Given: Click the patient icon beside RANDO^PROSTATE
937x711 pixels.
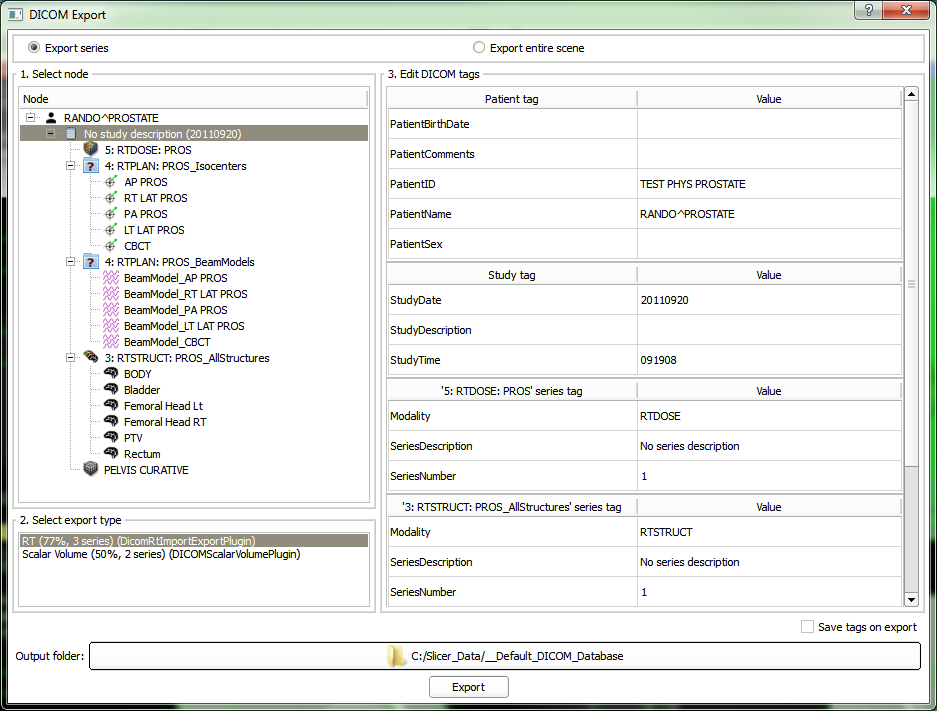Looking at the screenshot, I should pyautogui.click(x=51, y=118).
